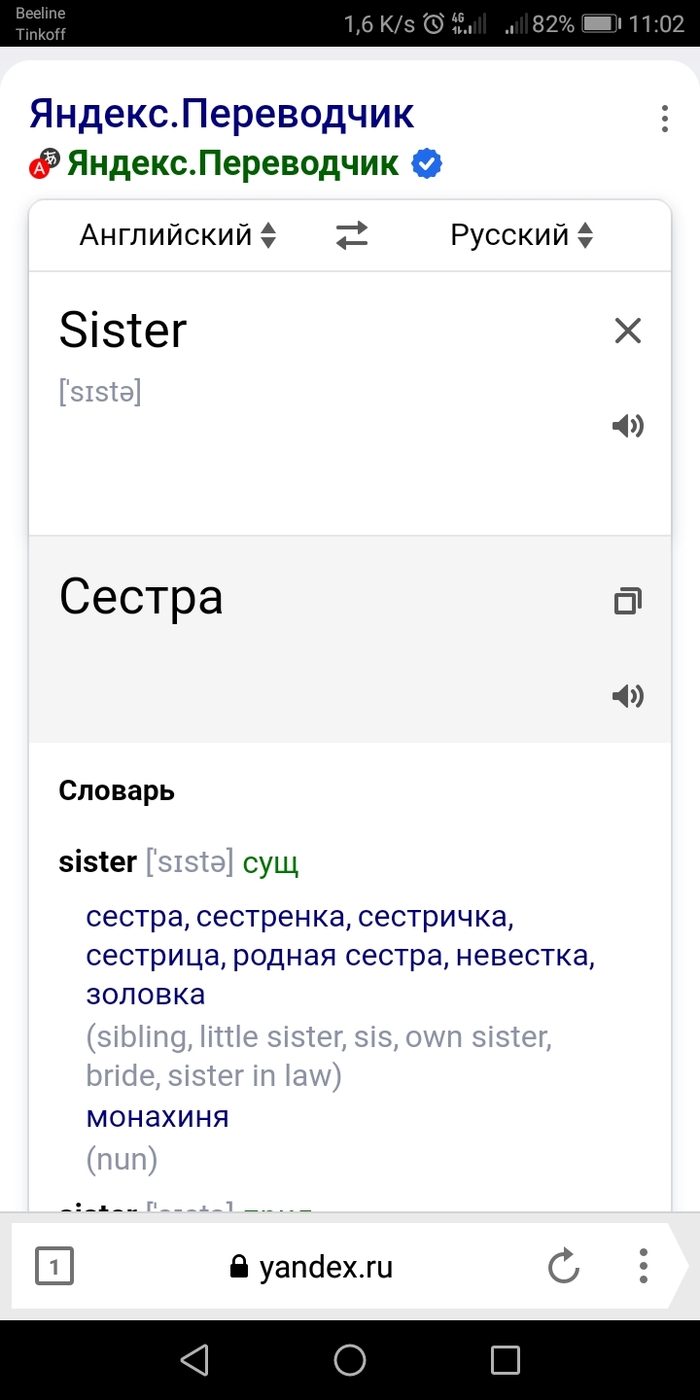Reload the yandex.ru page
The image size is (700, 1400).
[x=564, y=1268]
